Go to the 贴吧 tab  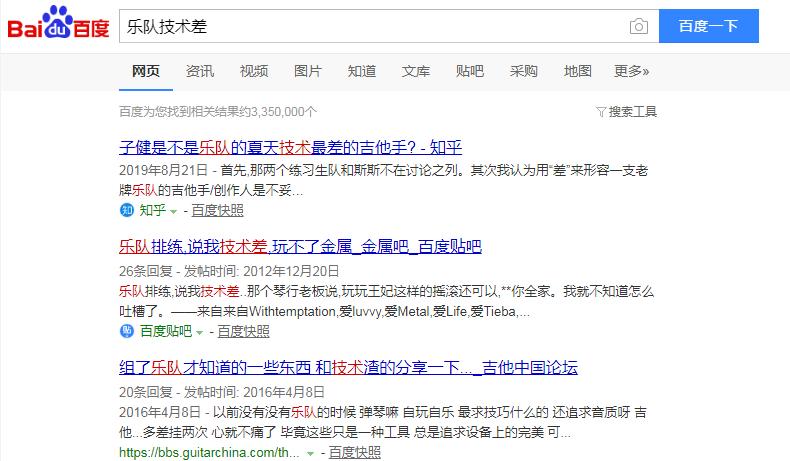tap(470, 71)
